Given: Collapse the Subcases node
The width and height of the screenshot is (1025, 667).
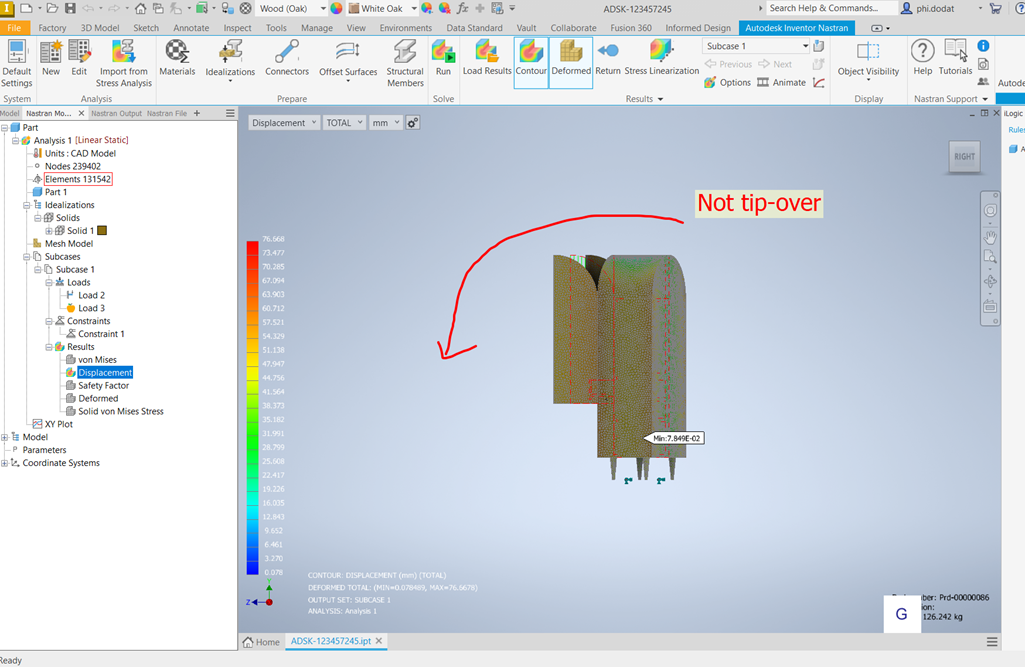Looking at the screenshot, I should [x=26, y=256].
